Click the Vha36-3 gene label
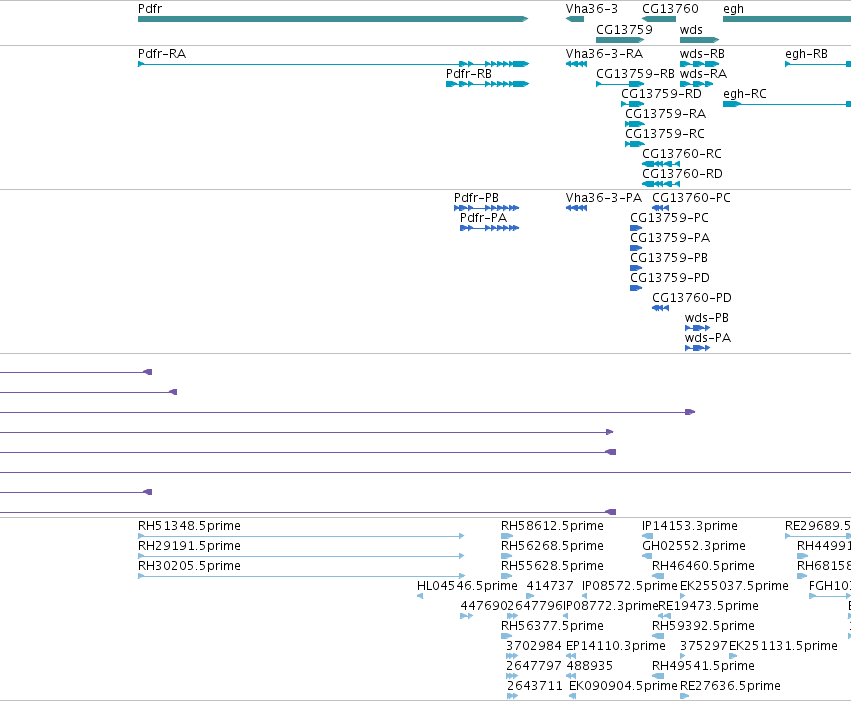Viewport: 851px width, 701px height. click(592, 9)
